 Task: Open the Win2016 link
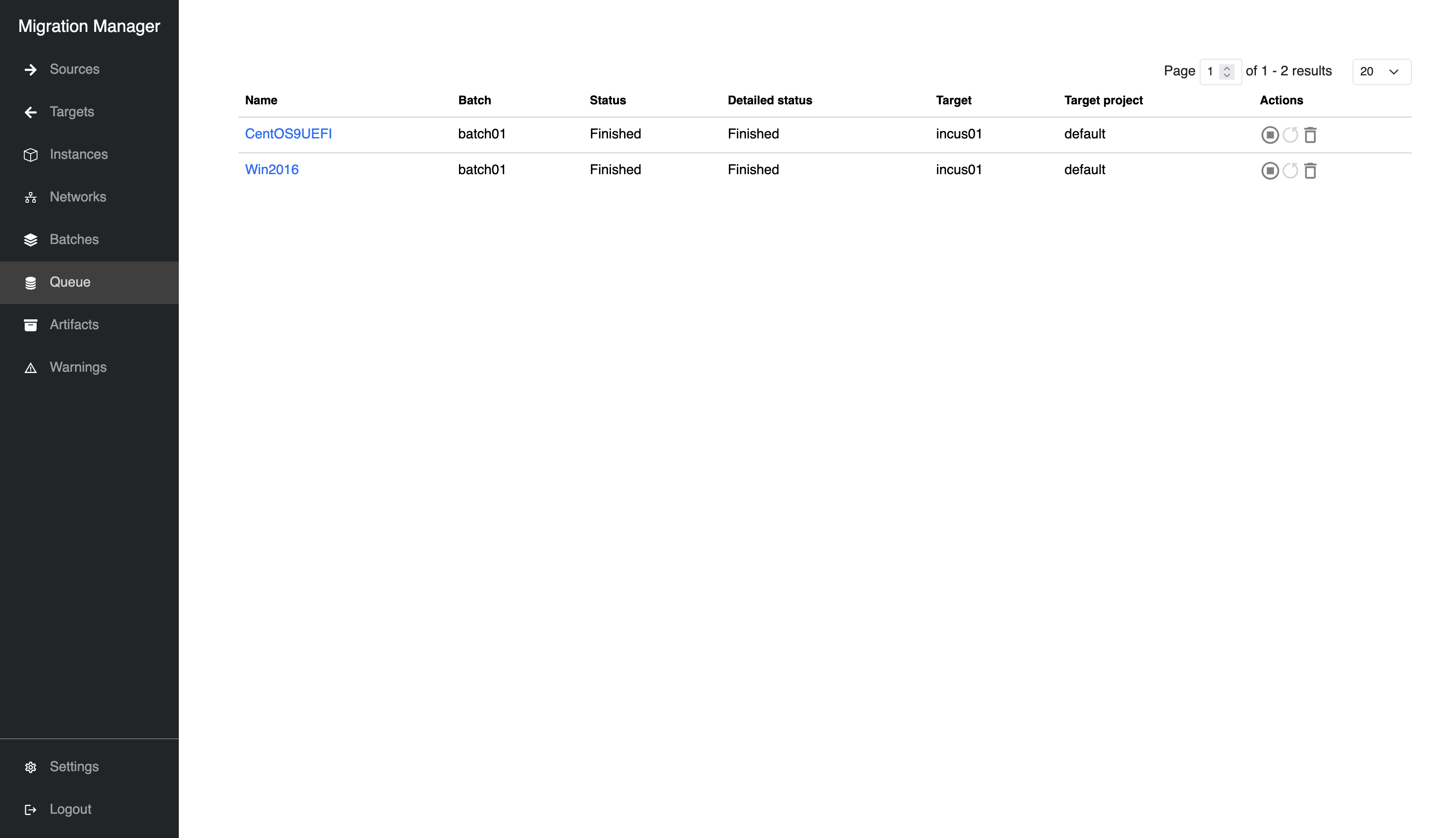coord(272,169)
